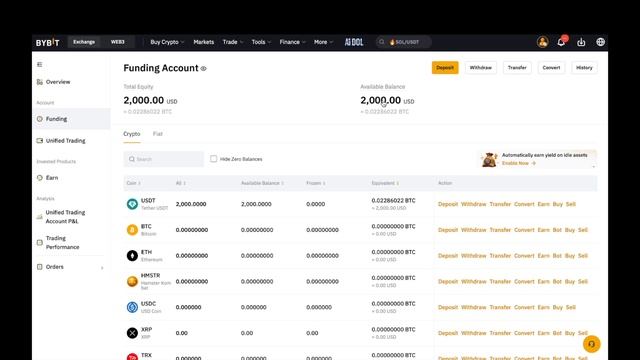
Task: Open the language globe icon
Action: tap(600, 42)
